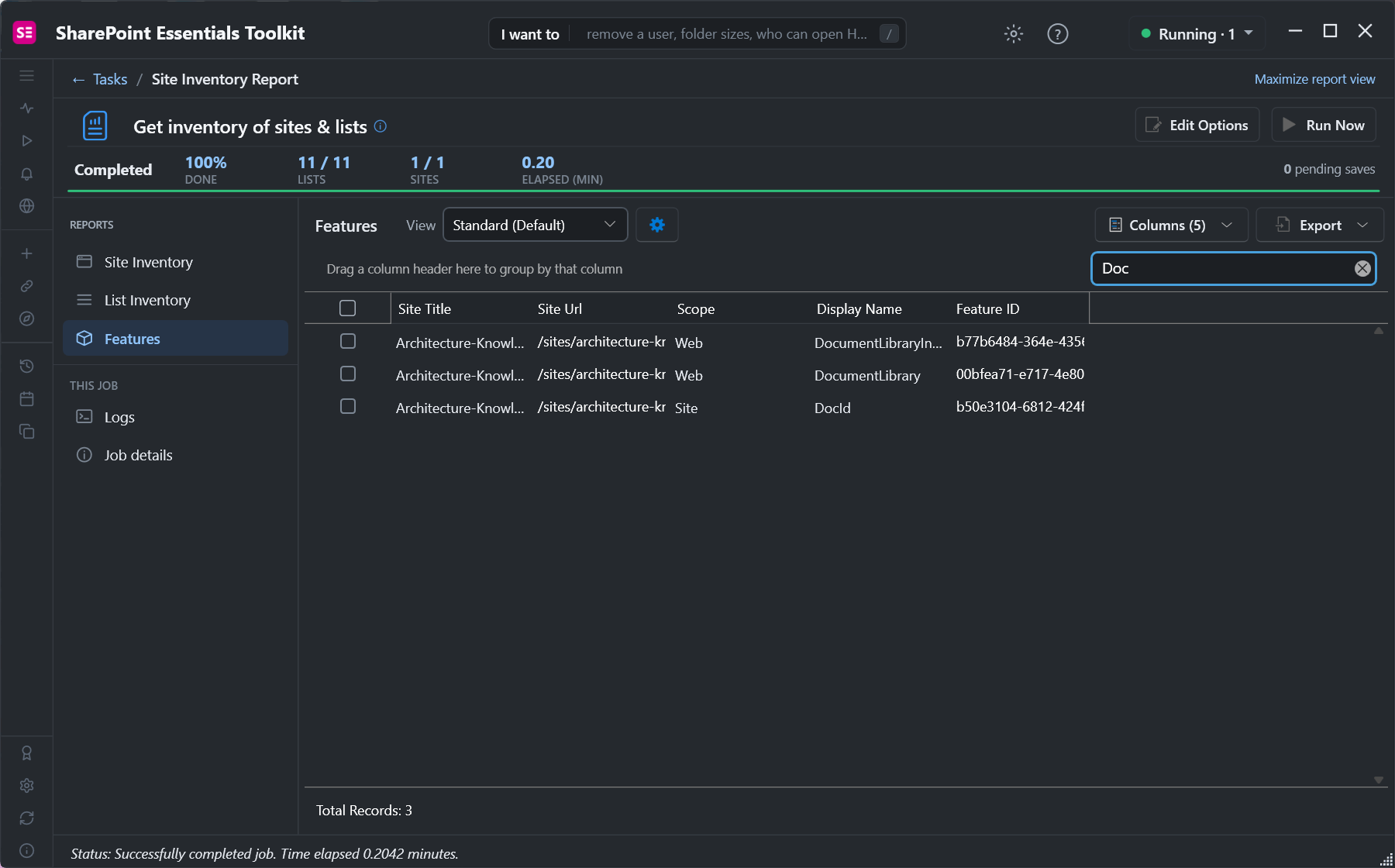Check the DocumentLibrary row checkbox
The width and height of the screenshot is (1395, 868).
click(348, 374)
